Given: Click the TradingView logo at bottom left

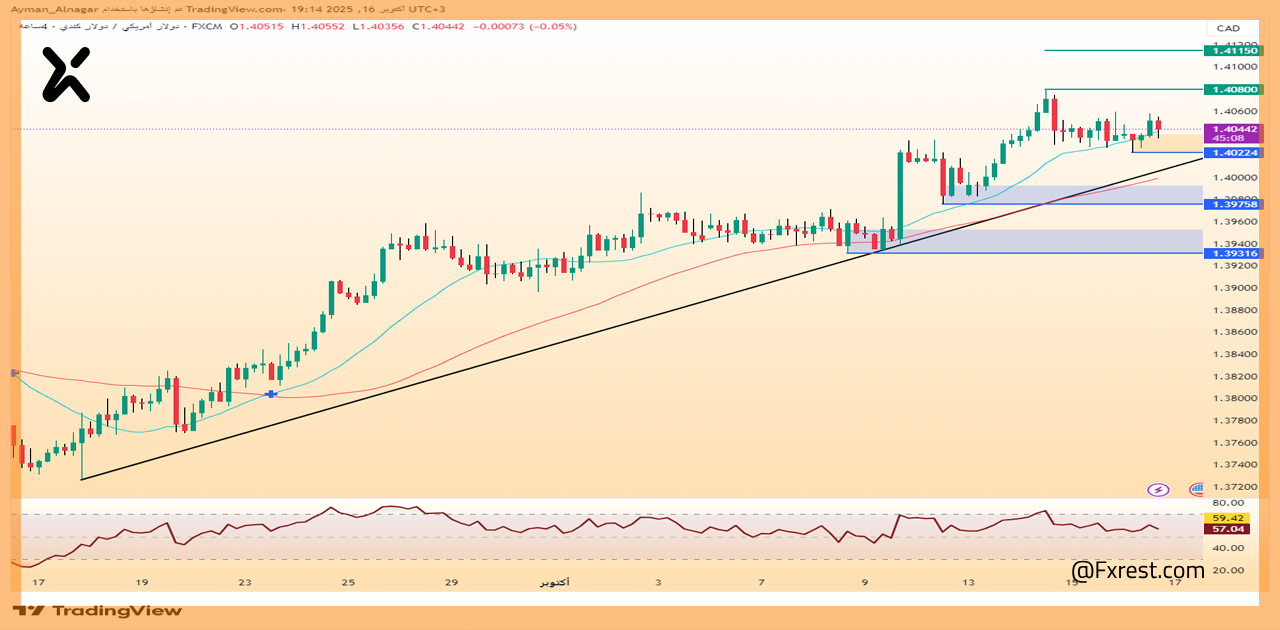Looking at the screenshot, I should (98, 610).
